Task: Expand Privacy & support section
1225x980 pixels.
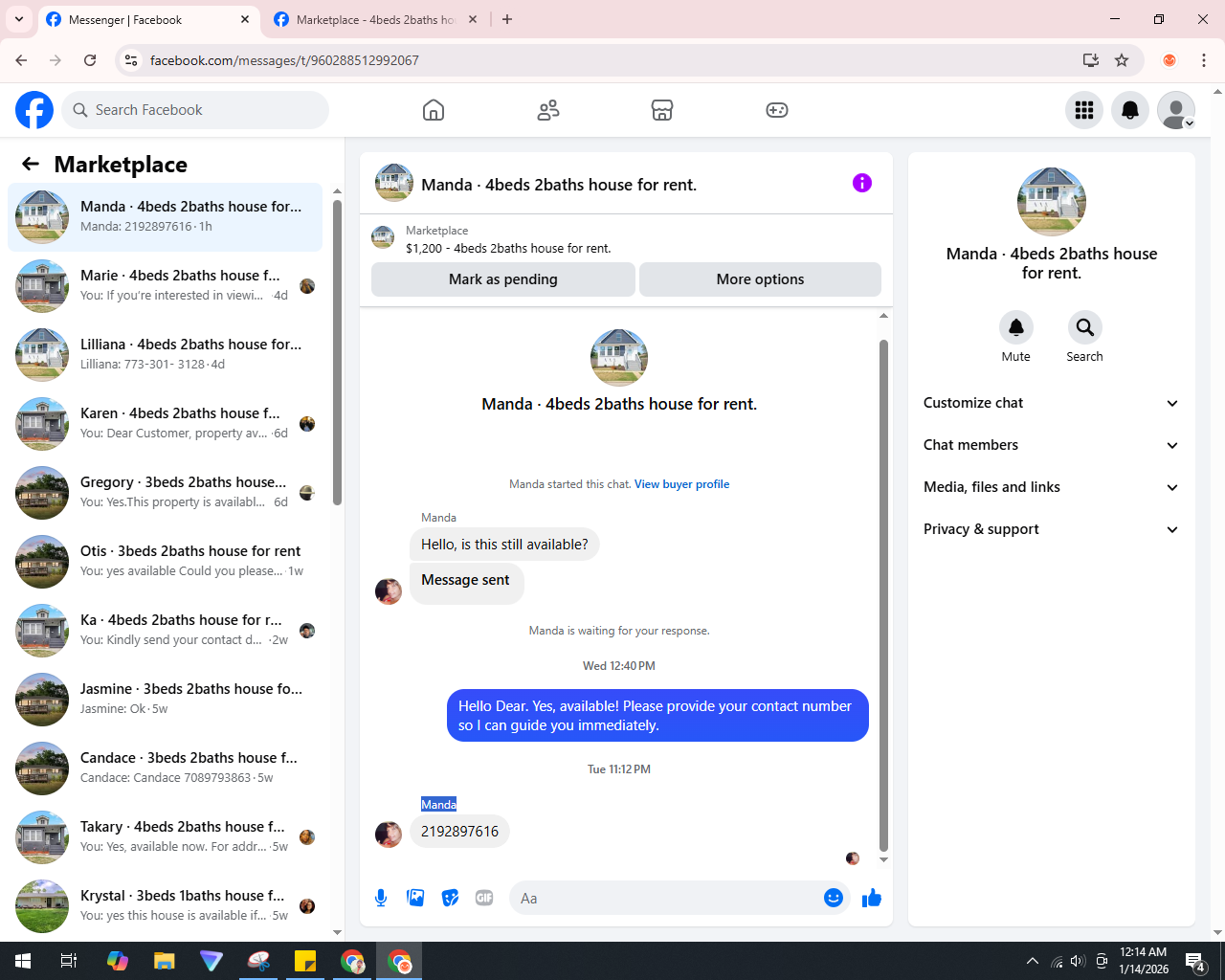Action: (1051, 529)
